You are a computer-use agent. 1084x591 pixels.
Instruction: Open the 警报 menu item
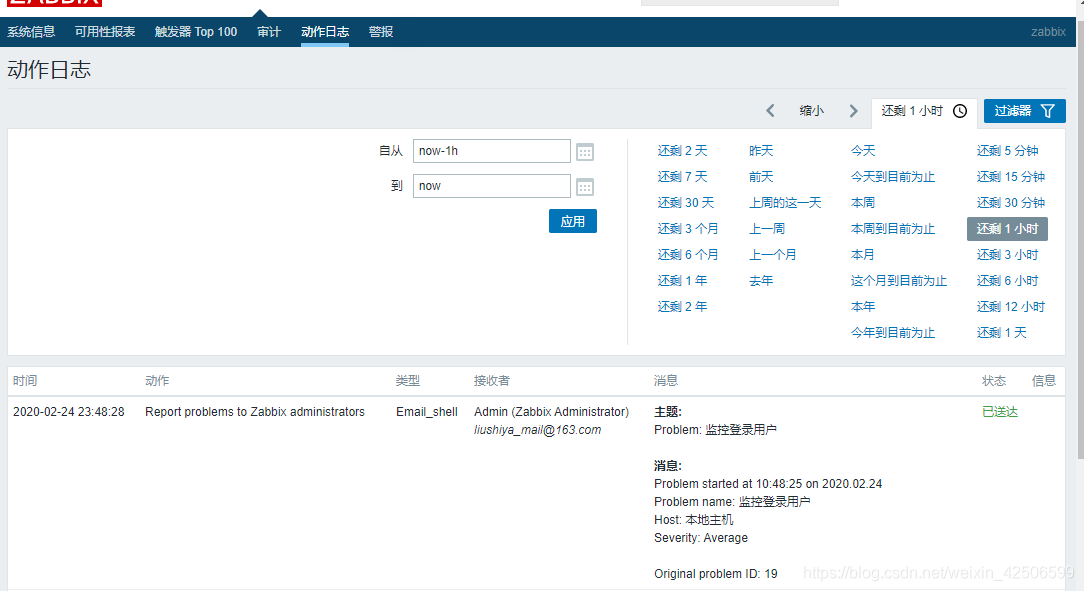pos(381,32)
